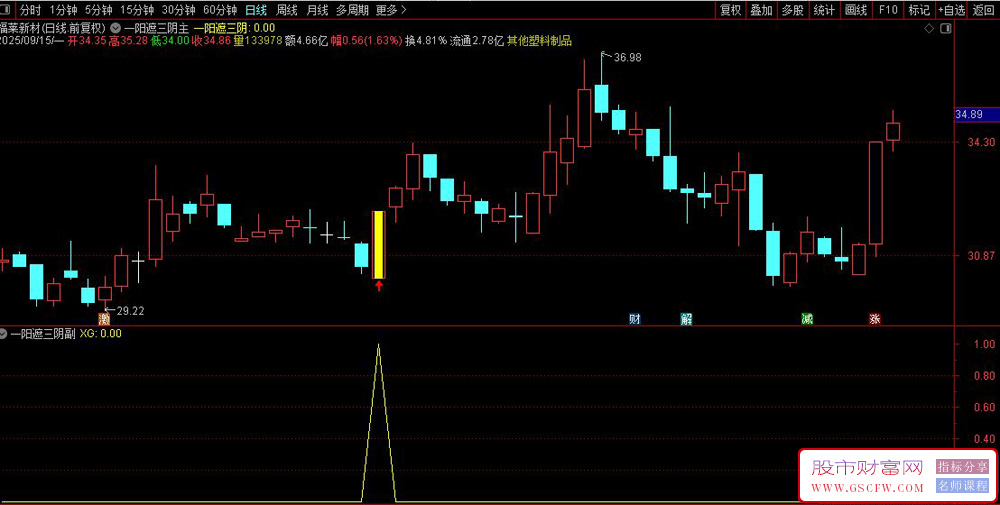Add stock with +自选 button
The width and height of the screenshot is (1000, 505).
point(952,10)
